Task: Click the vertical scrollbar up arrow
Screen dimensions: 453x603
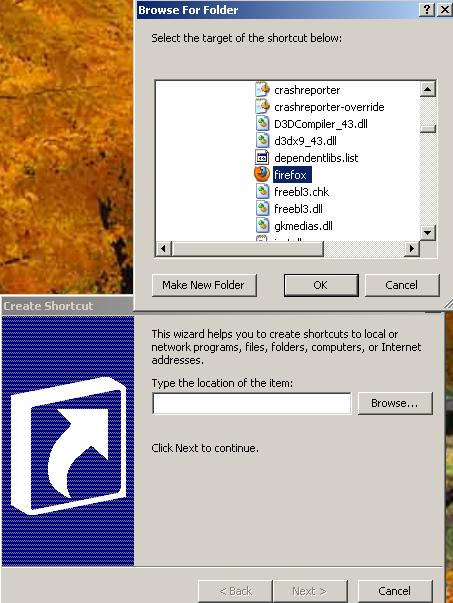Action: click(428, 89)
